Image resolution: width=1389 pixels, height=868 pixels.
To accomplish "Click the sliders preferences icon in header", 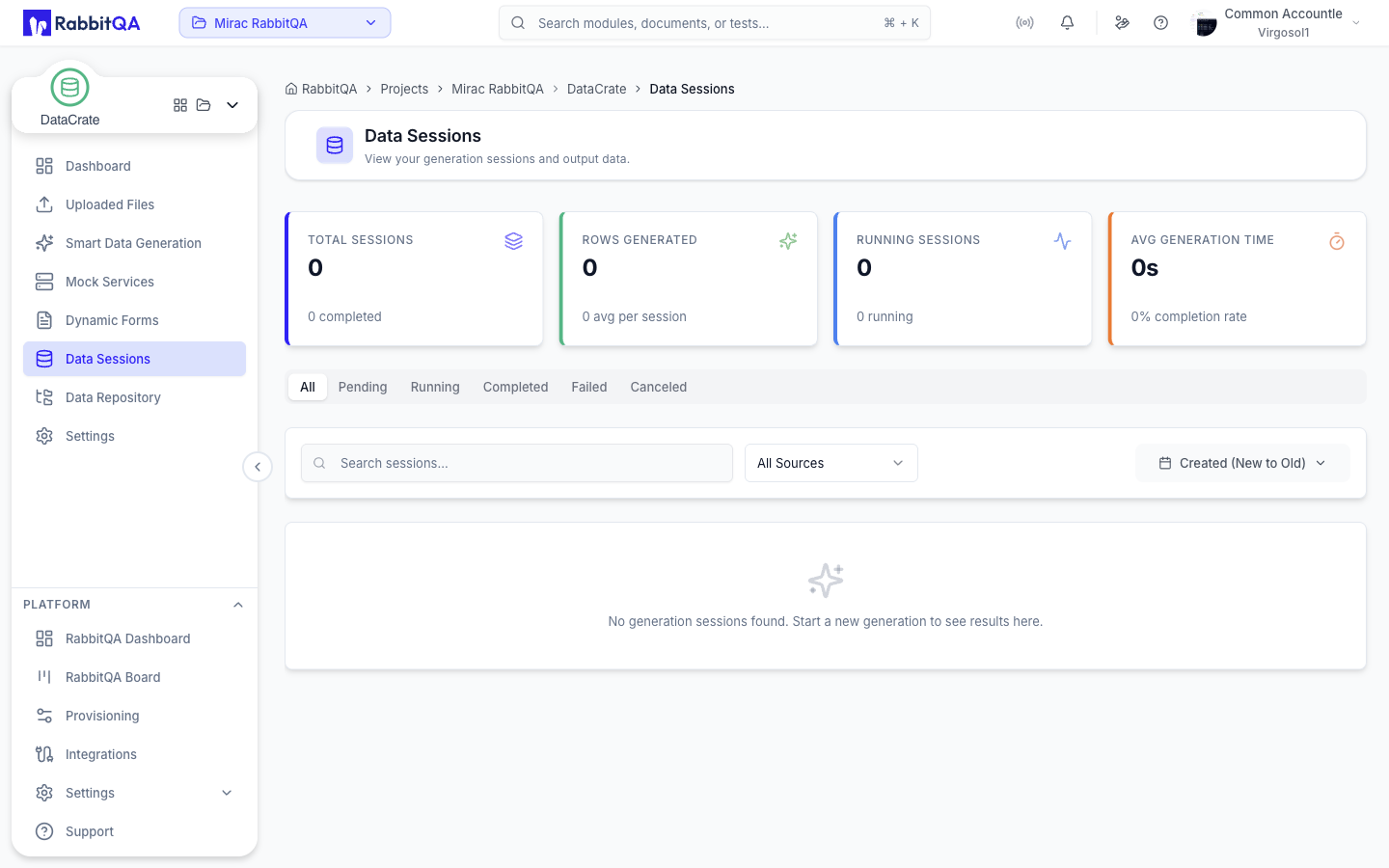I will click(x=1122, y=23).
